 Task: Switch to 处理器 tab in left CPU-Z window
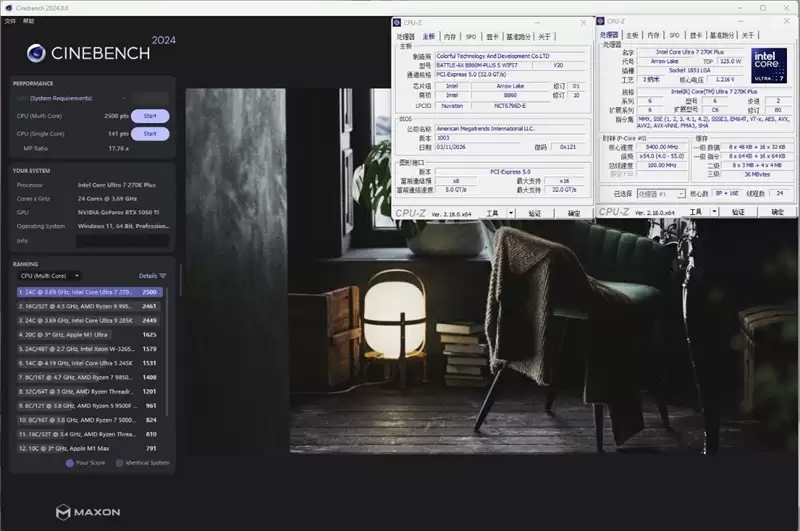coord(406,37)
